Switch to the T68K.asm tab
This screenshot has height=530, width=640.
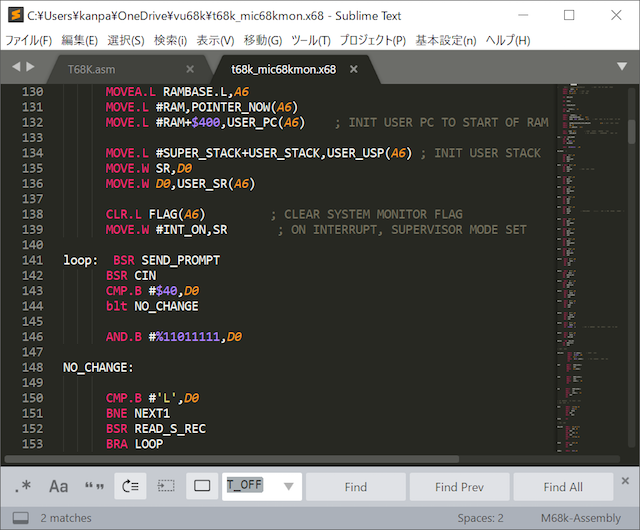click(92, 70)
